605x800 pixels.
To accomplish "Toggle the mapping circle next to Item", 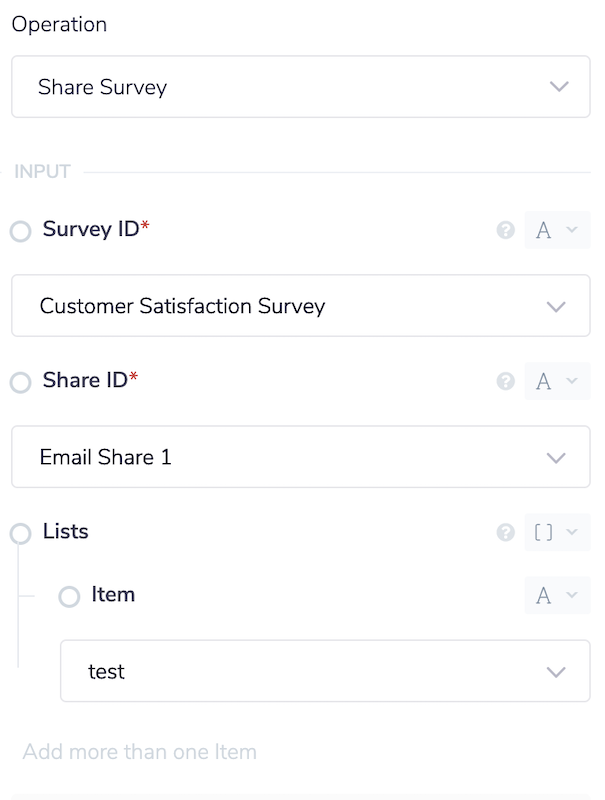I will coord(69,596).
